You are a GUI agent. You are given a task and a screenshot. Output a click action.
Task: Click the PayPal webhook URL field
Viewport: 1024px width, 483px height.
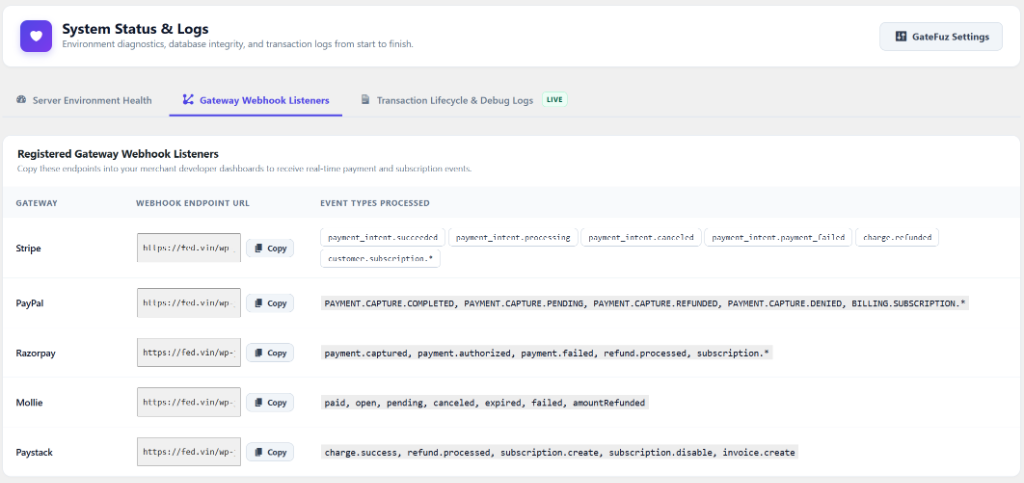189,303
